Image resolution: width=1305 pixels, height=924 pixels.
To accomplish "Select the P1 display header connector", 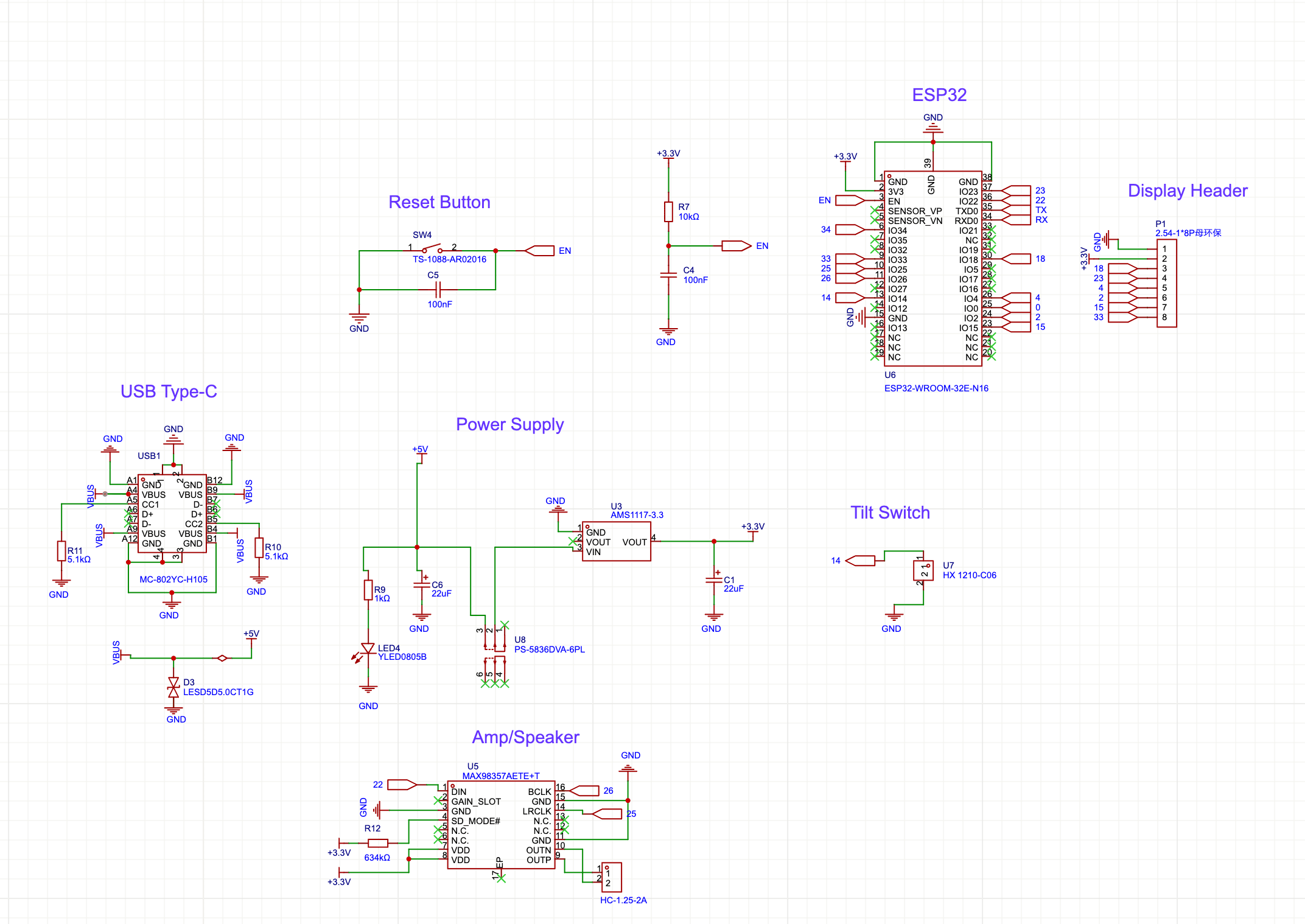I will coord(1166,283).
